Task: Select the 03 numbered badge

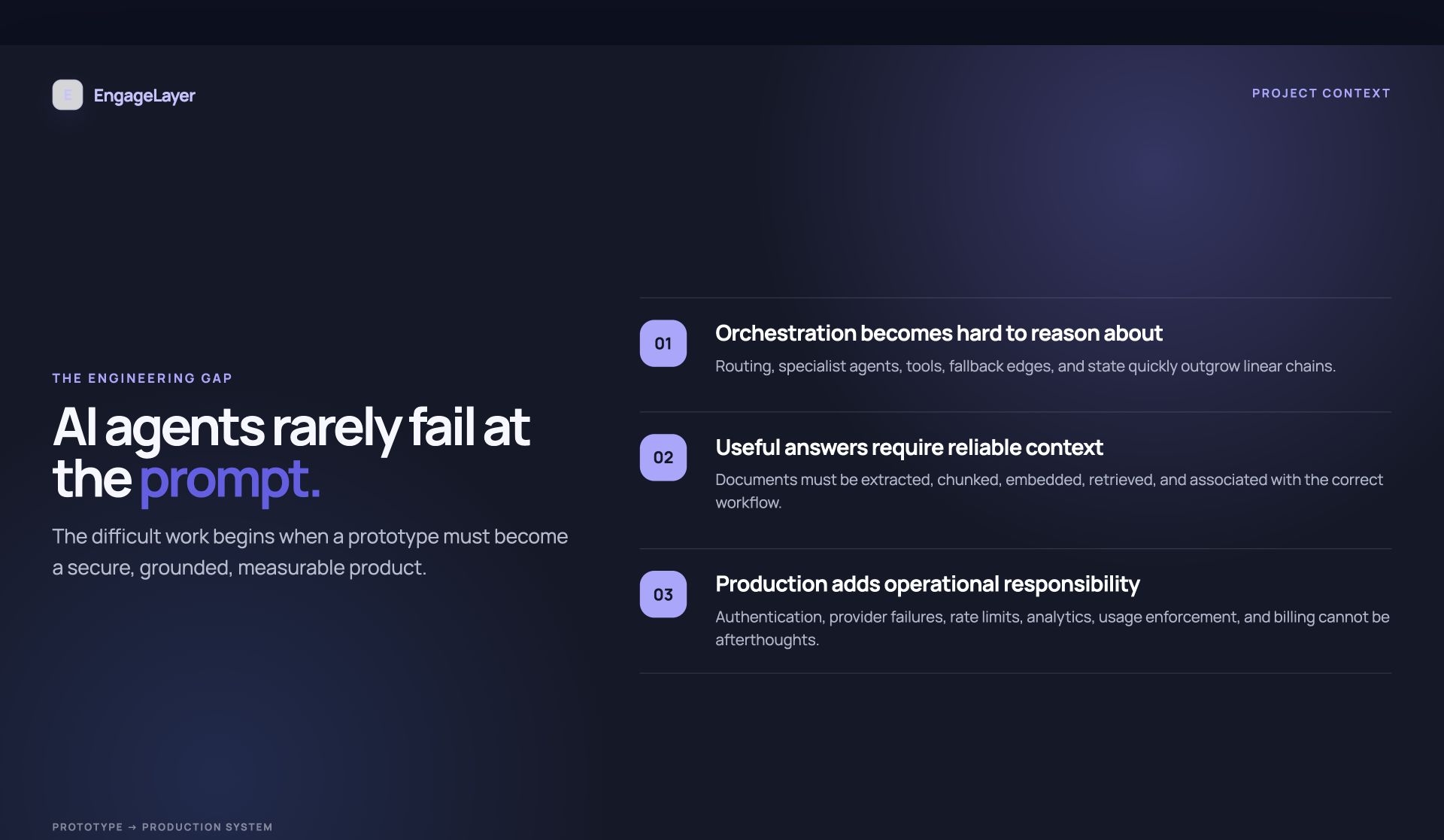Action: point(663,594)
